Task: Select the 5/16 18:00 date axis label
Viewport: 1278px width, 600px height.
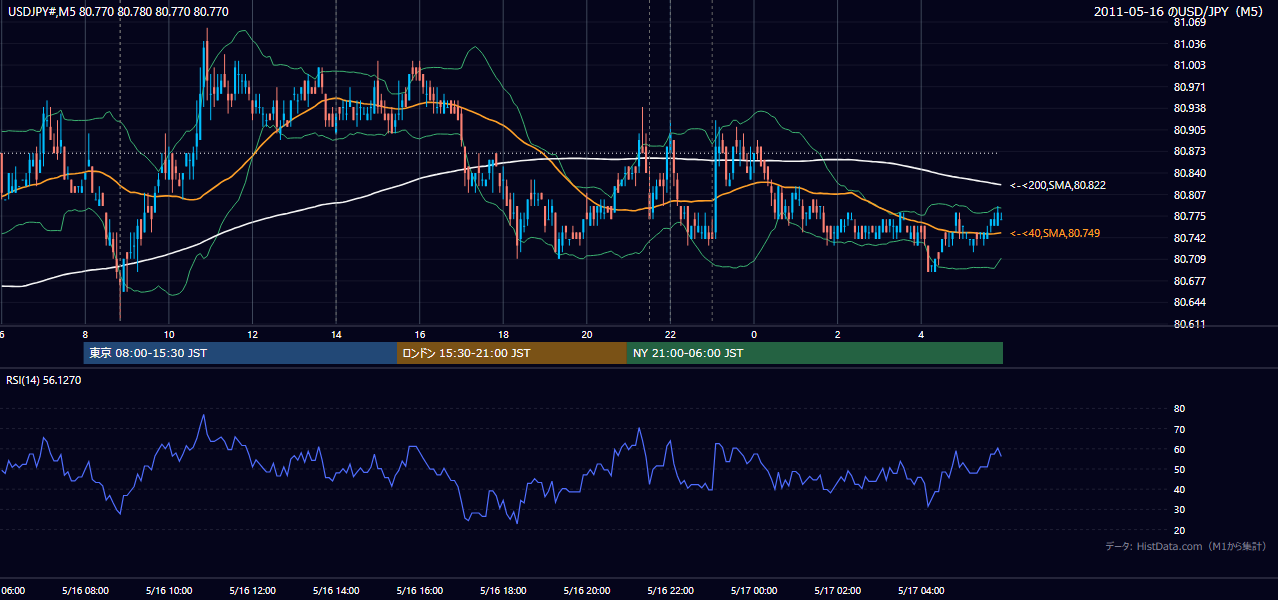Action: pos(501,591)
